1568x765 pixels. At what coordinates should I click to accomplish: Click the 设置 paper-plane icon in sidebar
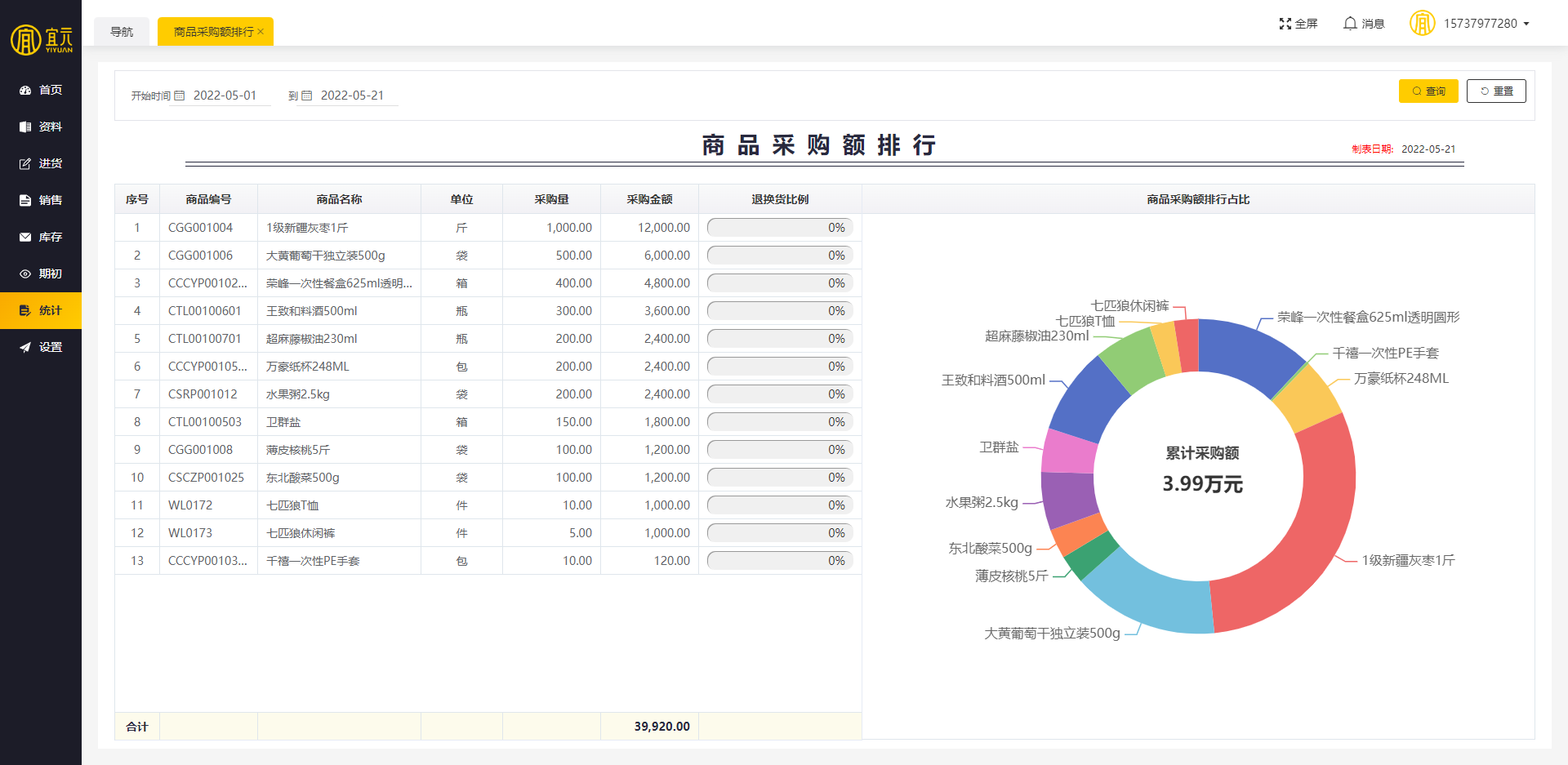(25, 348)
